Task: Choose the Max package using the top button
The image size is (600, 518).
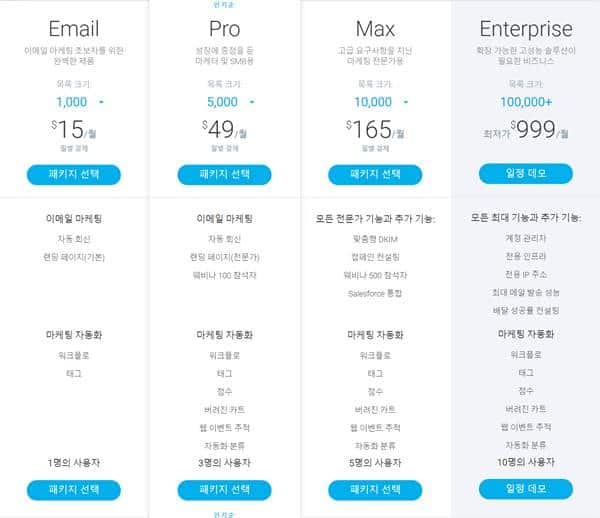Action: click(x=375, y=174)
